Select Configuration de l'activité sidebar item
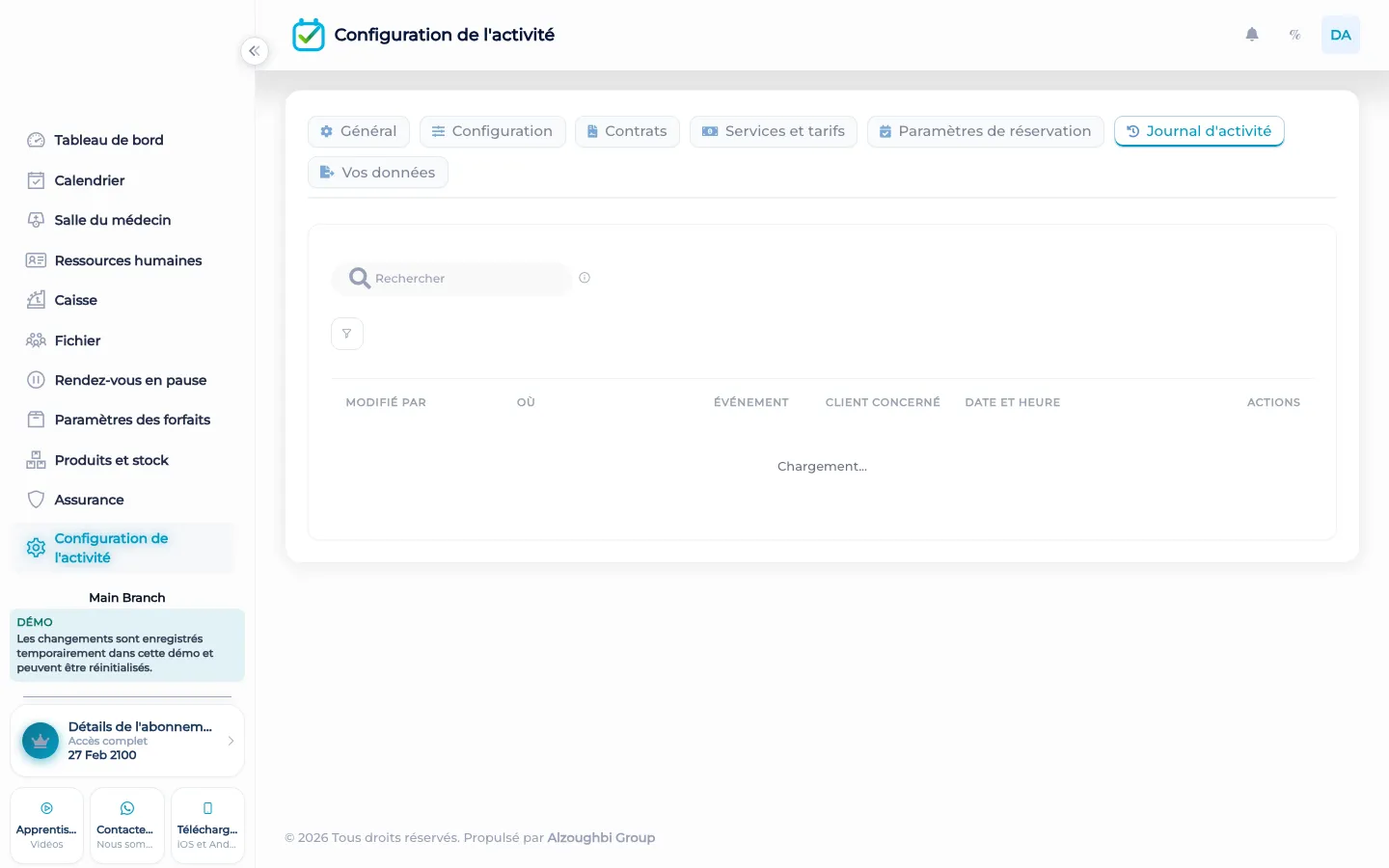The image size is (1389, 868). (x=126, y=548)
